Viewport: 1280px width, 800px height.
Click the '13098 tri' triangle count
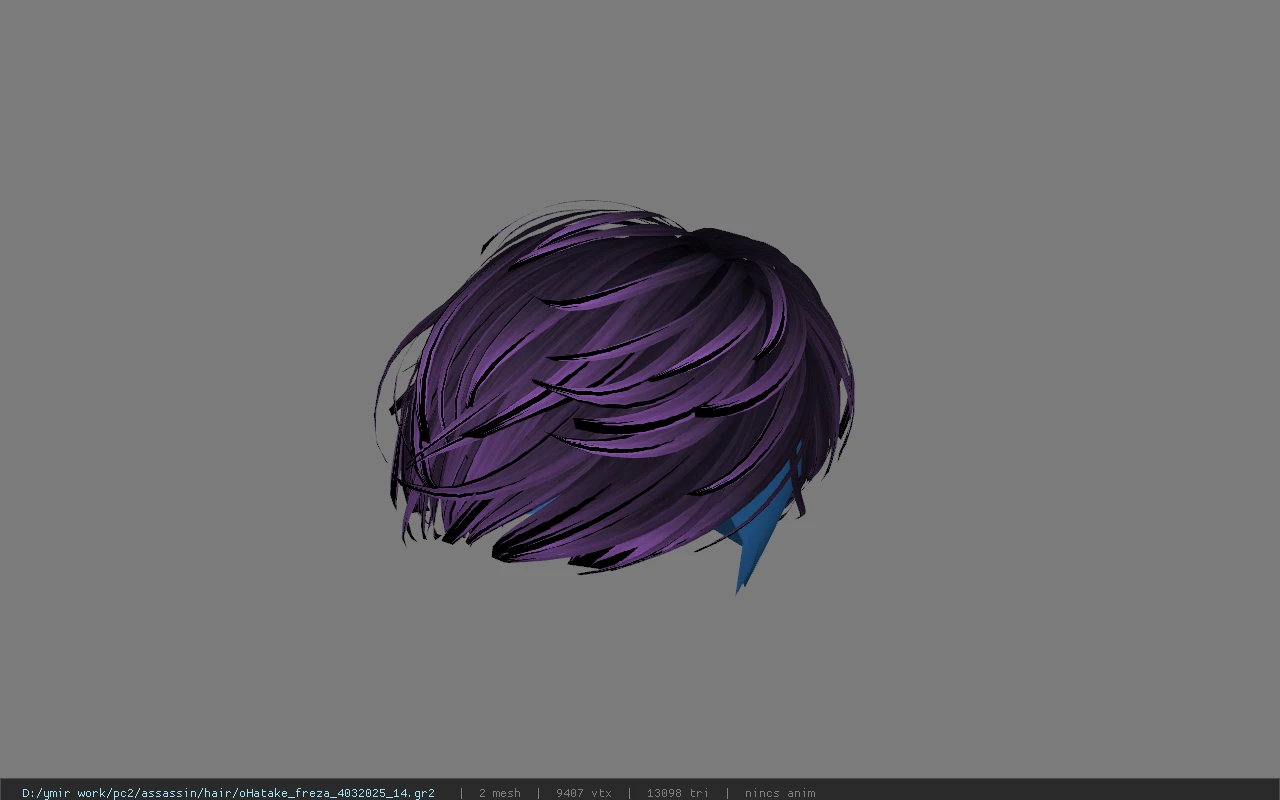pos(677,793)
